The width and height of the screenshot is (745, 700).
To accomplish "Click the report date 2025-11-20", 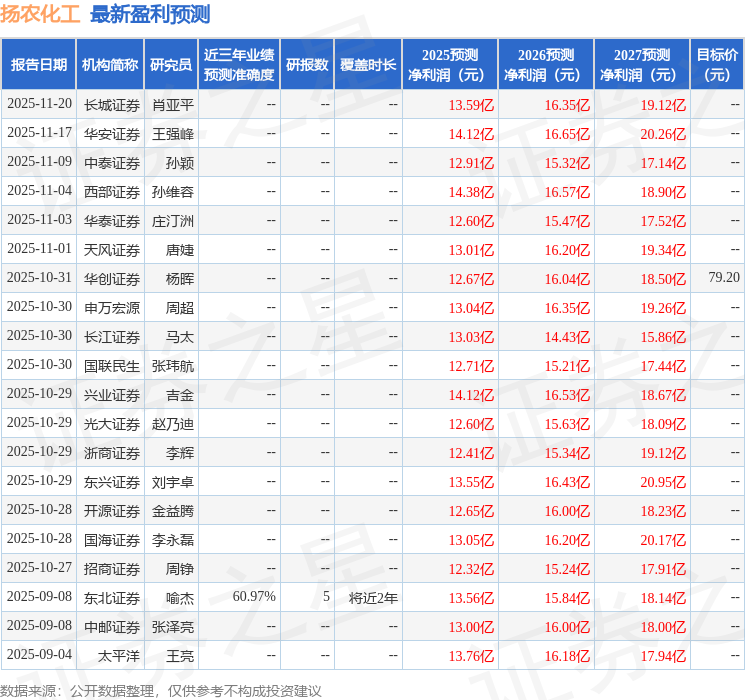I will tap(39, 103).
